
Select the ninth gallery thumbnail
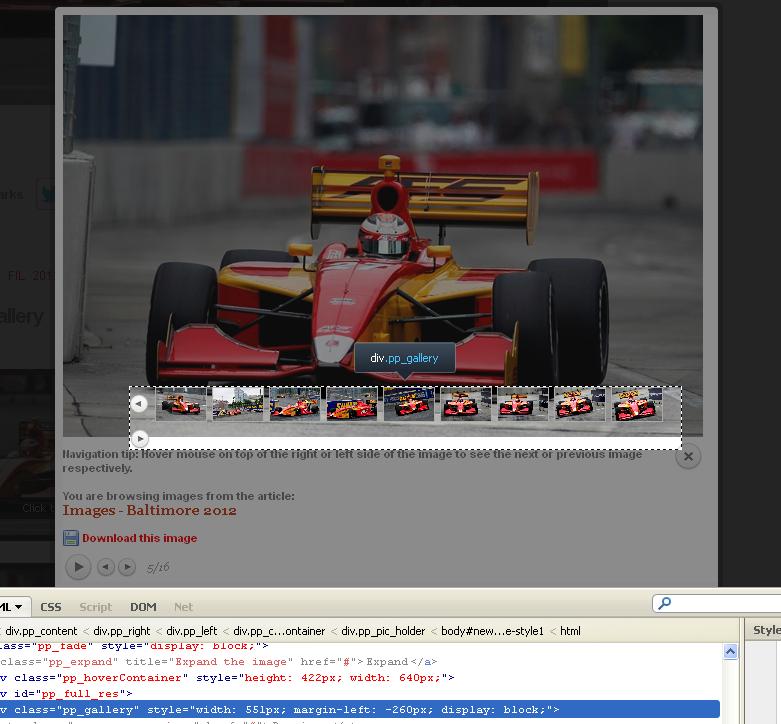pyautogui.click(x=637, y=404)
